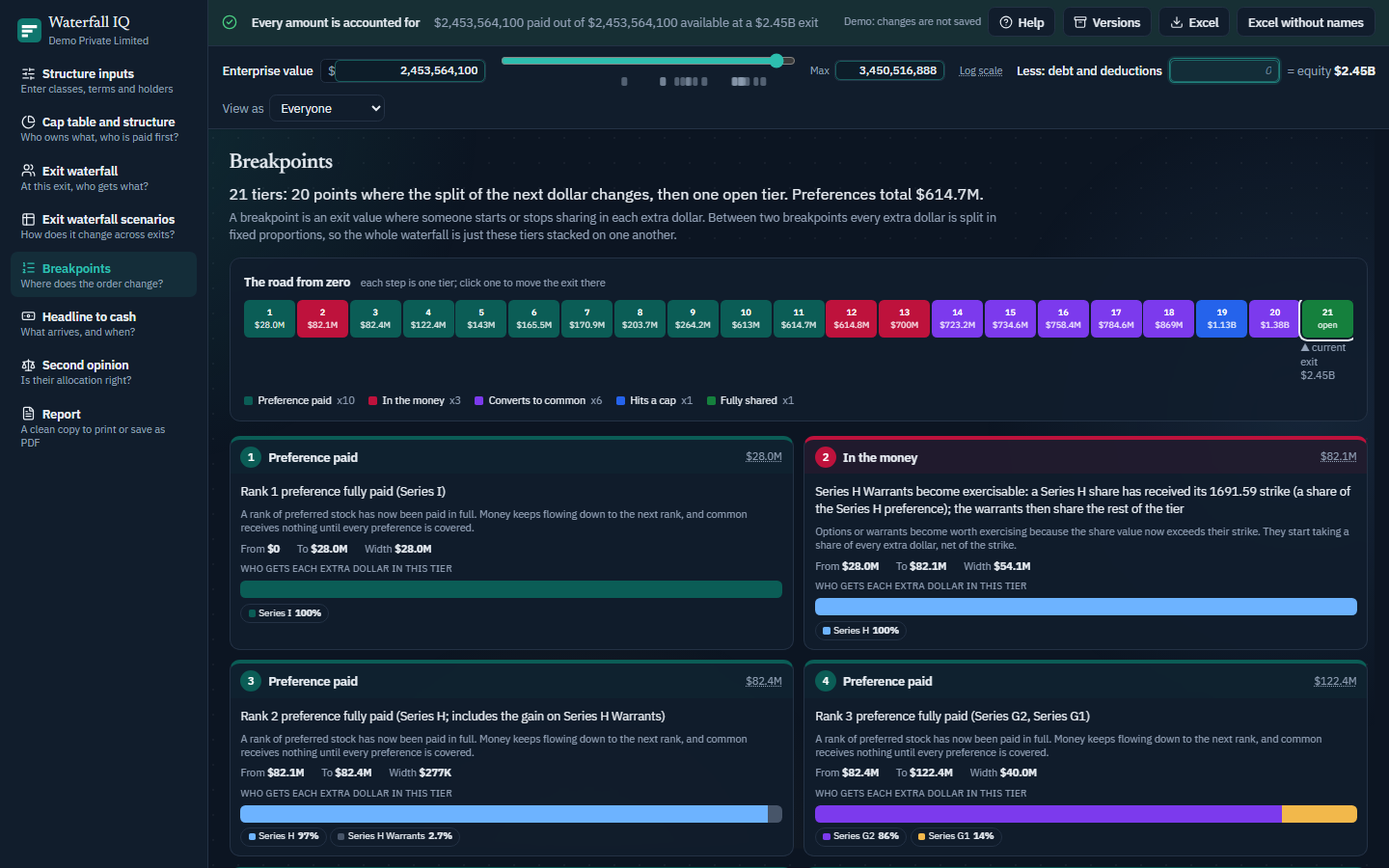This screenshot has height=868, width=1389.
Task: Click the Enterprise value input field
Action: tap(411, 70)
